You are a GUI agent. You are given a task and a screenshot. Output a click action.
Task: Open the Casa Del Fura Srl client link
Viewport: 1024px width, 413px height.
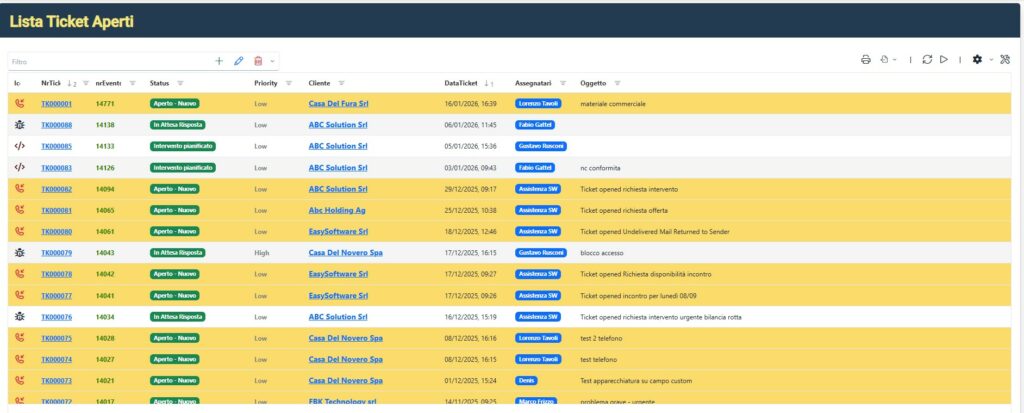point(338,104)
